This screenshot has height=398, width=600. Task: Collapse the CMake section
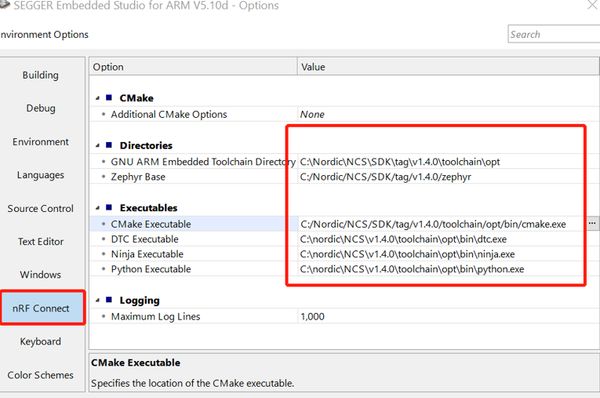click(x=98, y=98)
